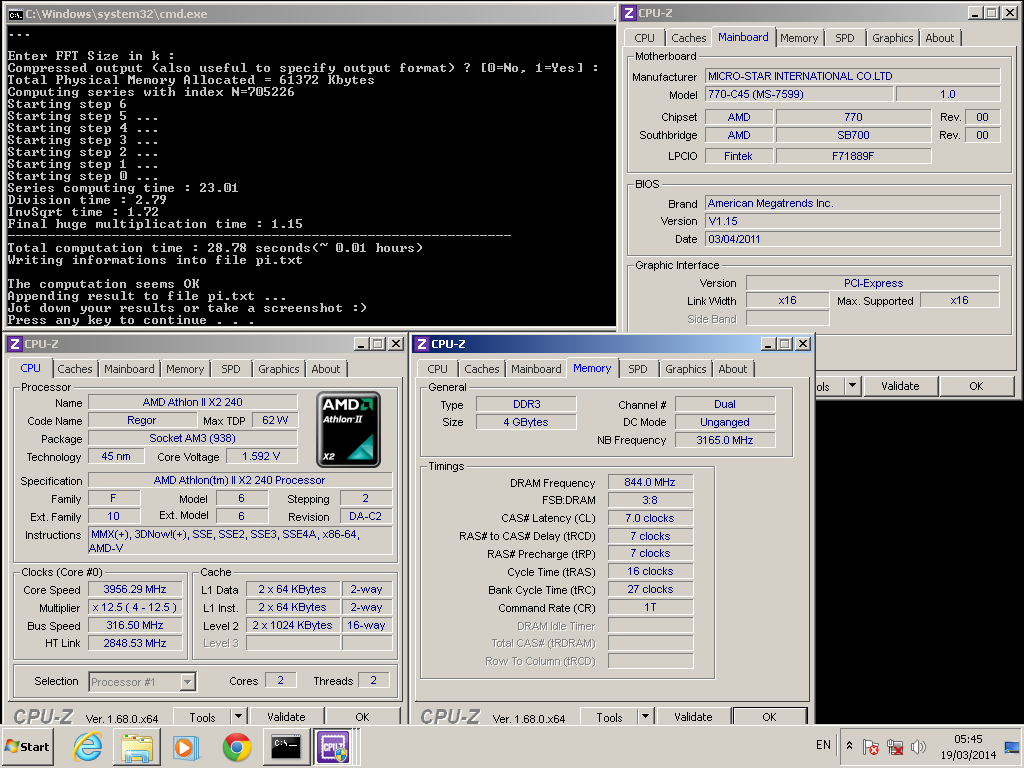Switch to the cmd.exe taskbar icon

click(286, 746)
